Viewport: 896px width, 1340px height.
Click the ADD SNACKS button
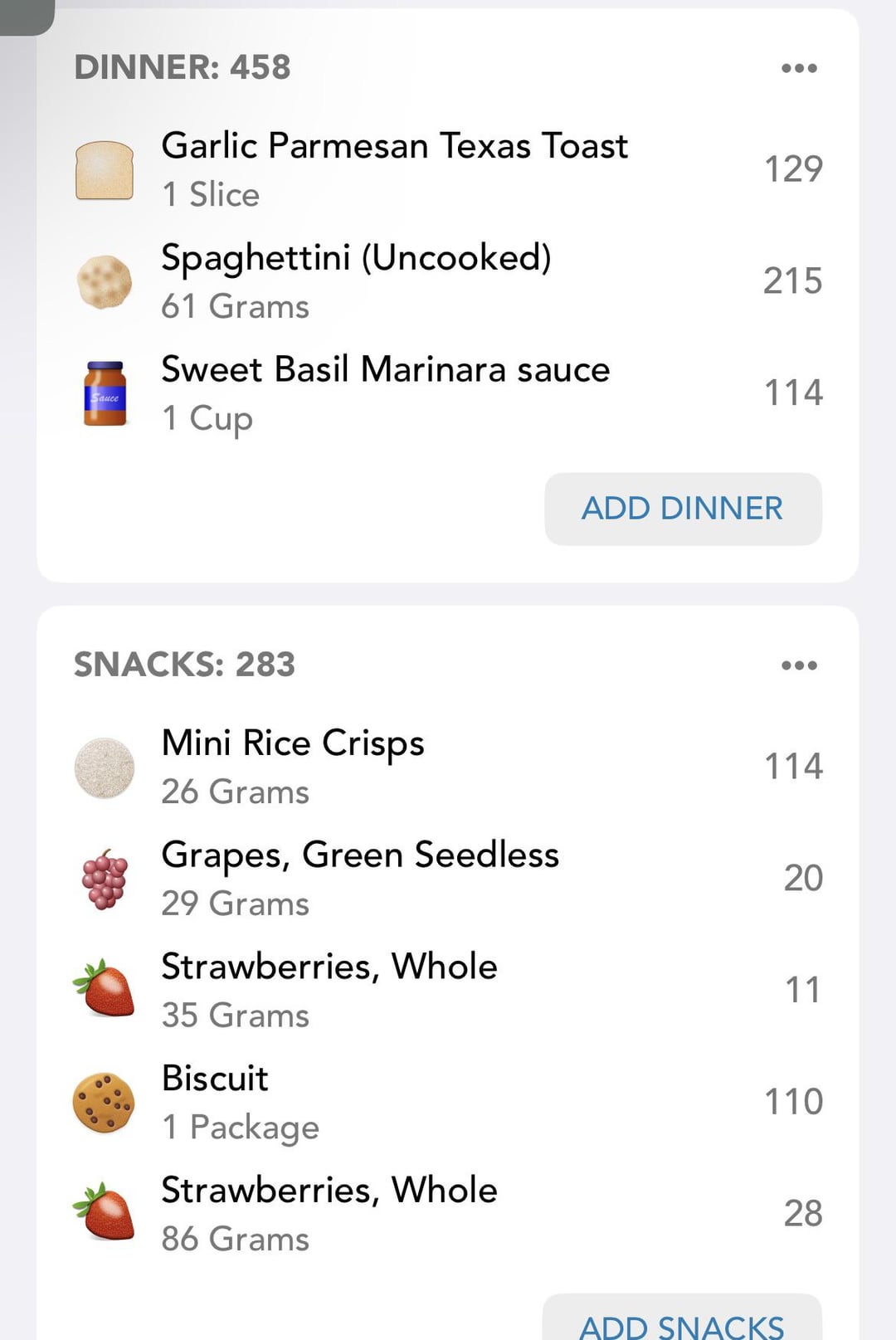[682, 1318]
